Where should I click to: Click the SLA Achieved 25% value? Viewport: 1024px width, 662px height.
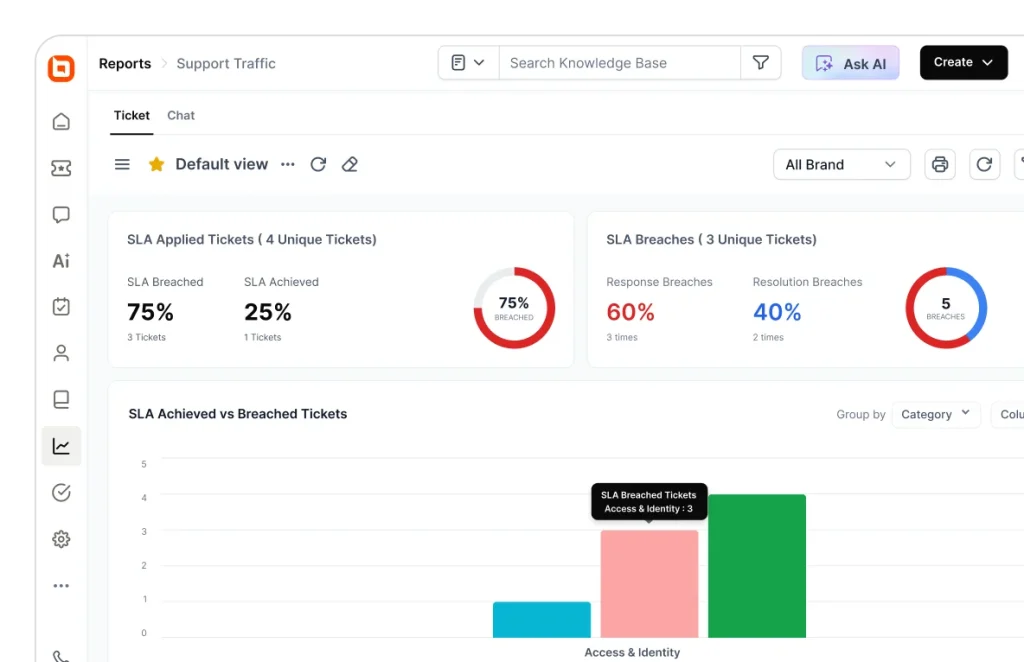tap(268, 312)
